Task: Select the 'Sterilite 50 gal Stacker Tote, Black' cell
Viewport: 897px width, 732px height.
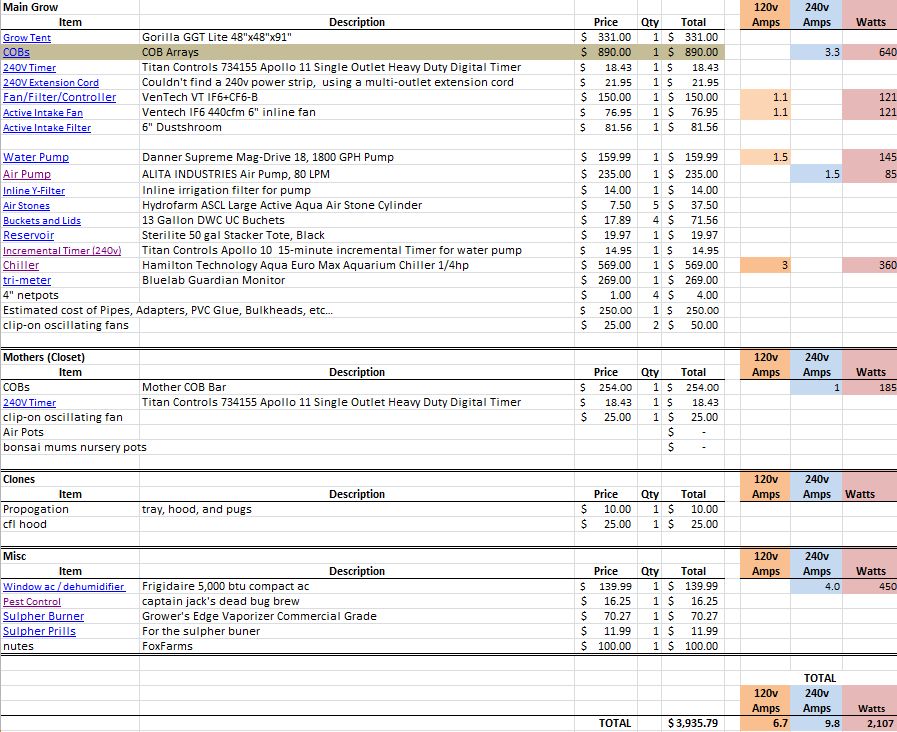Action: (357, 236)
